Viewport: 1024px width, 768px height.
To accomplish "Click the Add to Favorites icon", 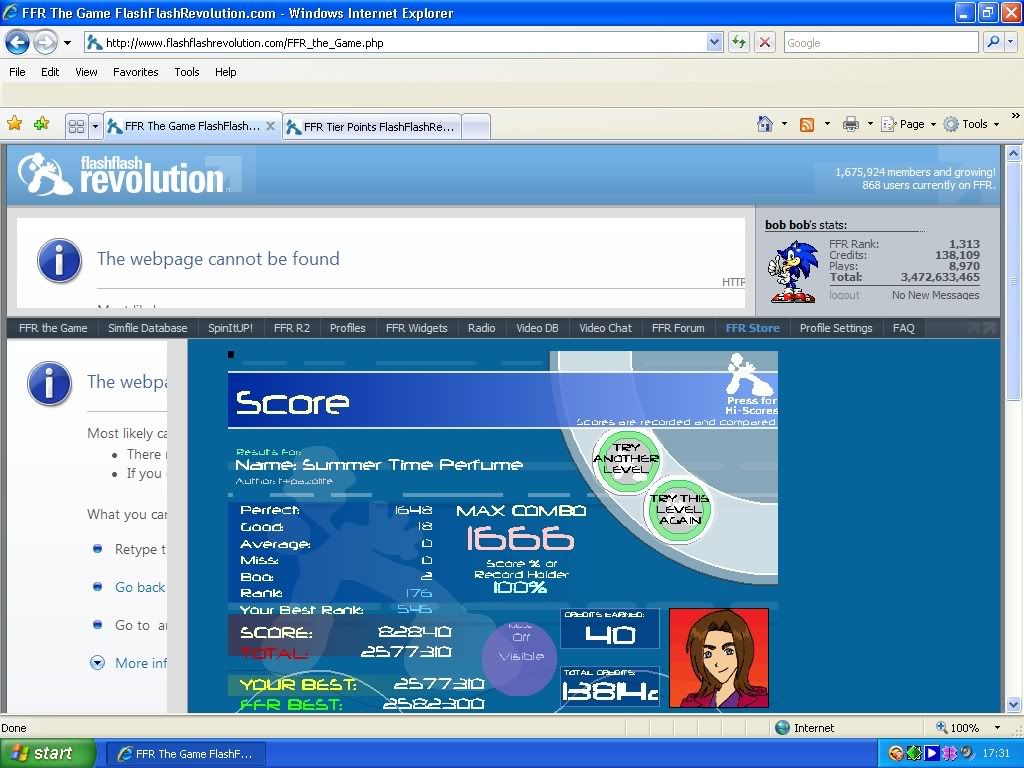I will (x=41, y=124).
